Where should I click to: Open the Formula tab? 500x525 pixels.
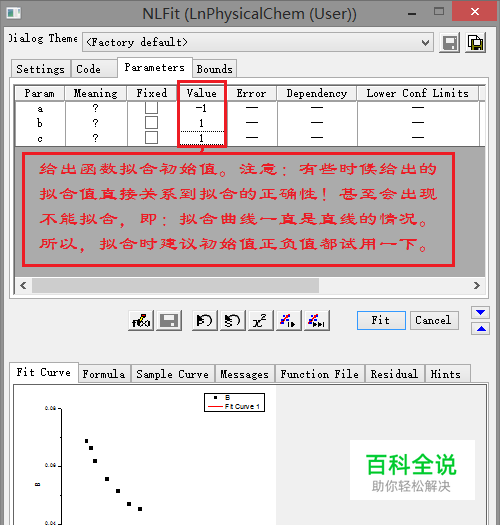pyautogui.click(x=104, y=374)
